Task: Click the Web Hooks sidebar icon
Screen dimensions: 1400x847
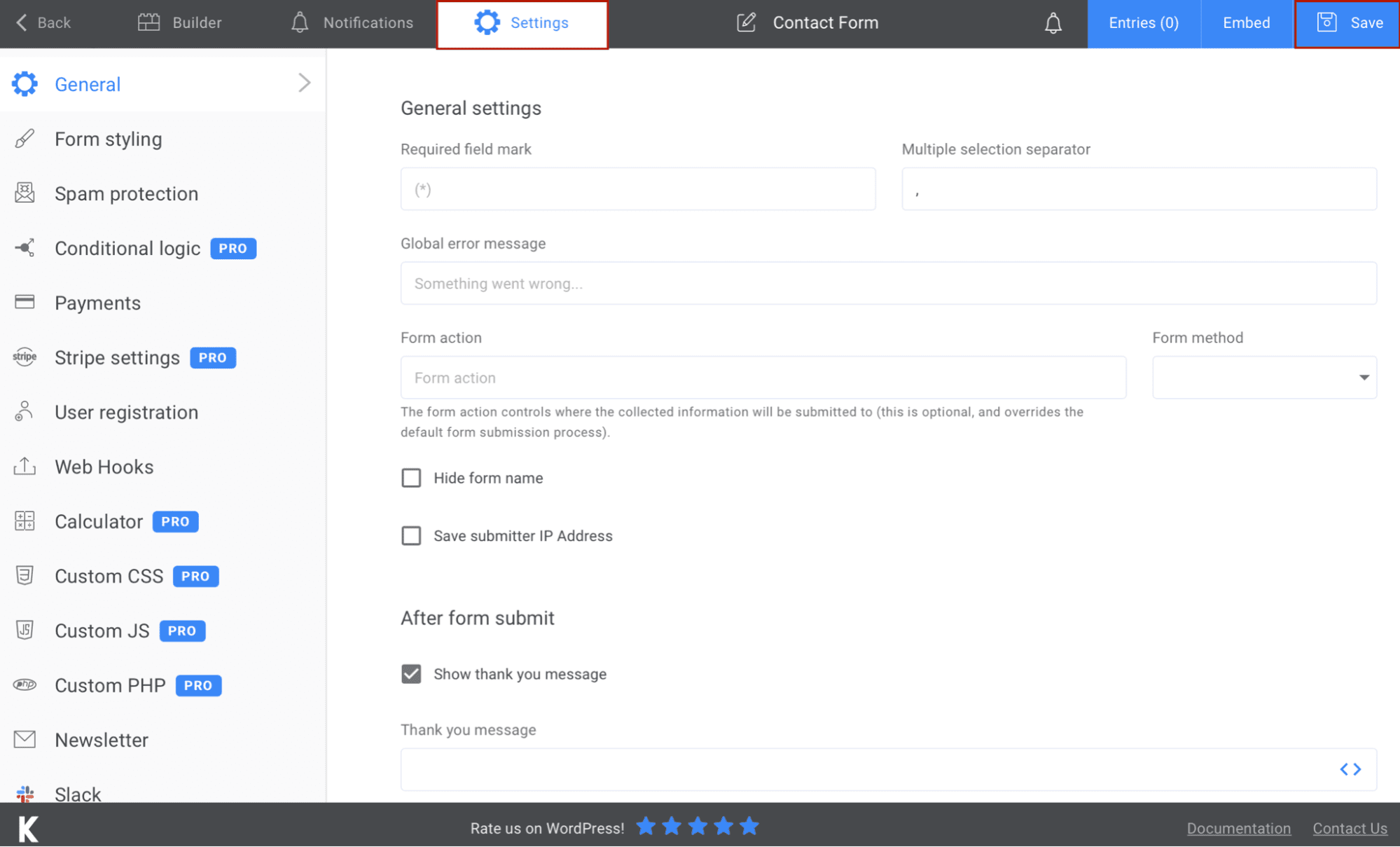Action: [24, 466]
